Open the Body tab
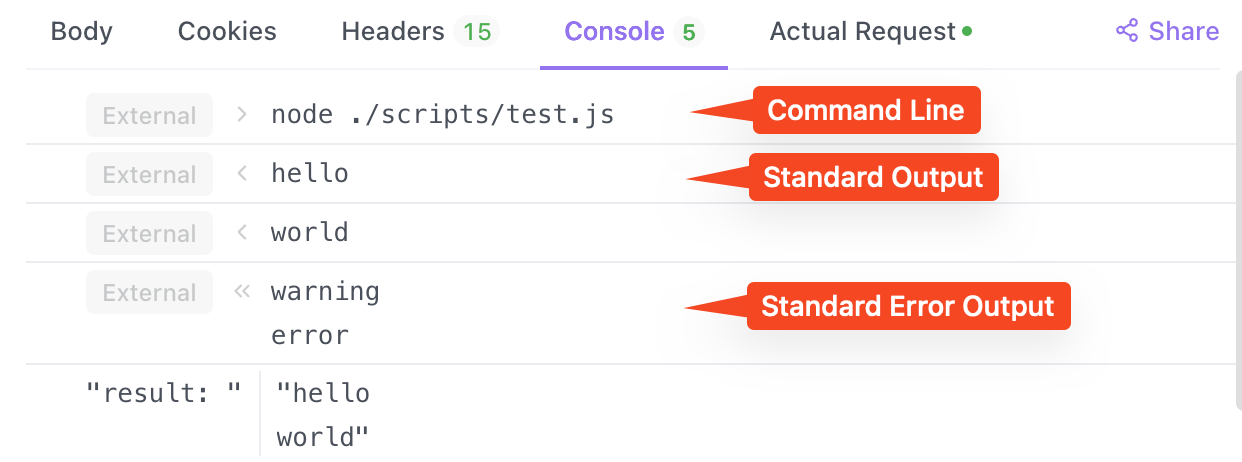The height and width of the screenshot is (462, 1242). pos(82,32)
